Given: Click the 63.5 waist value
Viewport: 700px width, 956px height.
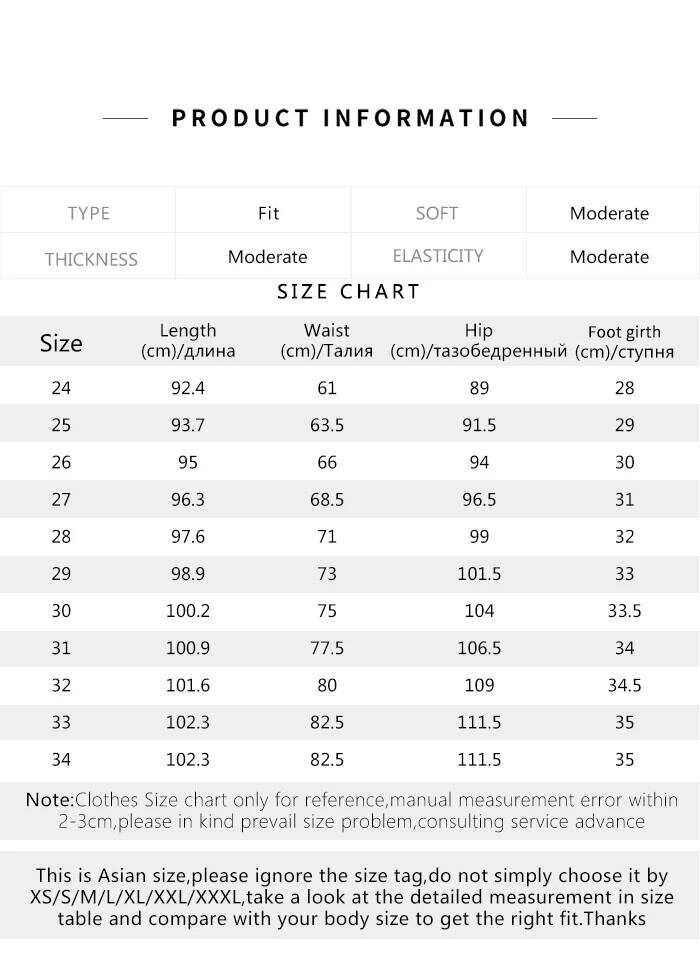Looking at the screenshot, I should [327, 425].
